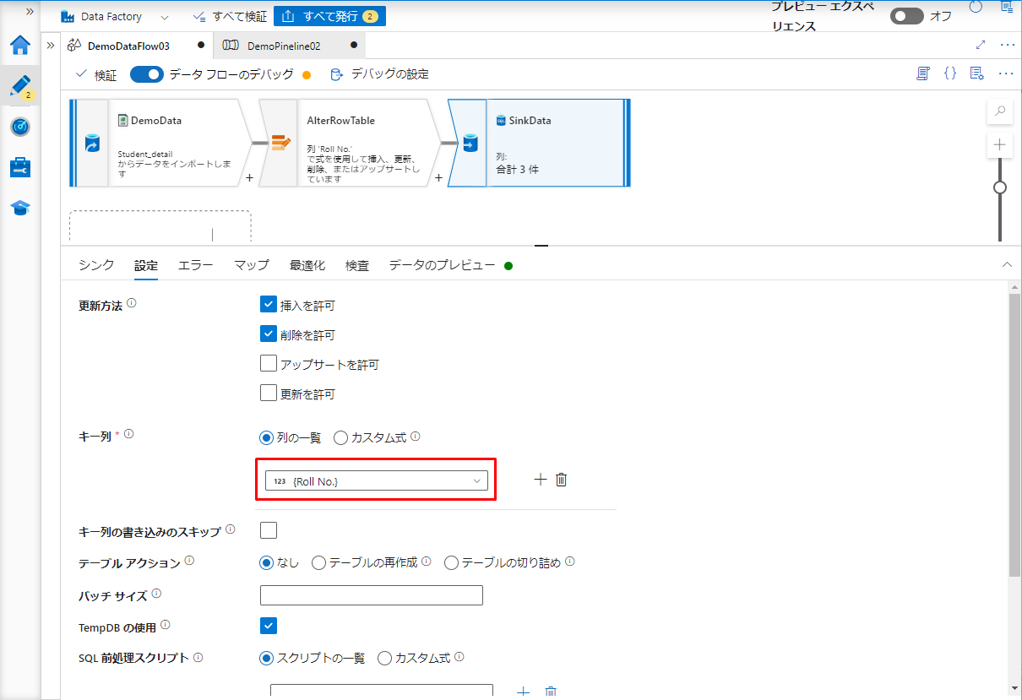
Task: Open the dataflow toolbar ellipsis menu
Action: tap(1006, 74)
